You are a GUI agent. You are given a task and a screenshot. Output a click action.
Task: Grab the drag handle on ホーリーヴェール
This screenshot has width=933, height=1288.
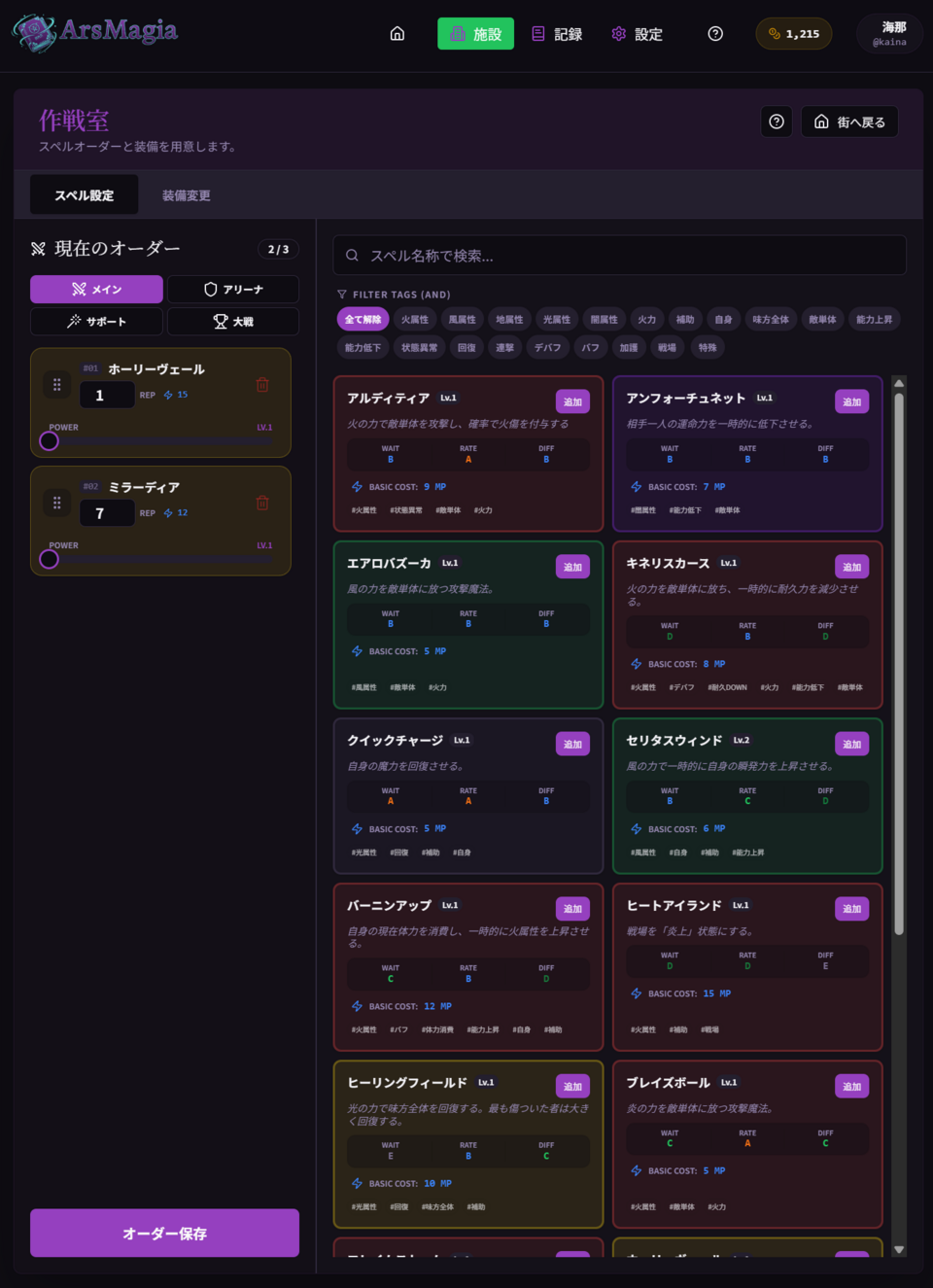(x=57, y=385)
